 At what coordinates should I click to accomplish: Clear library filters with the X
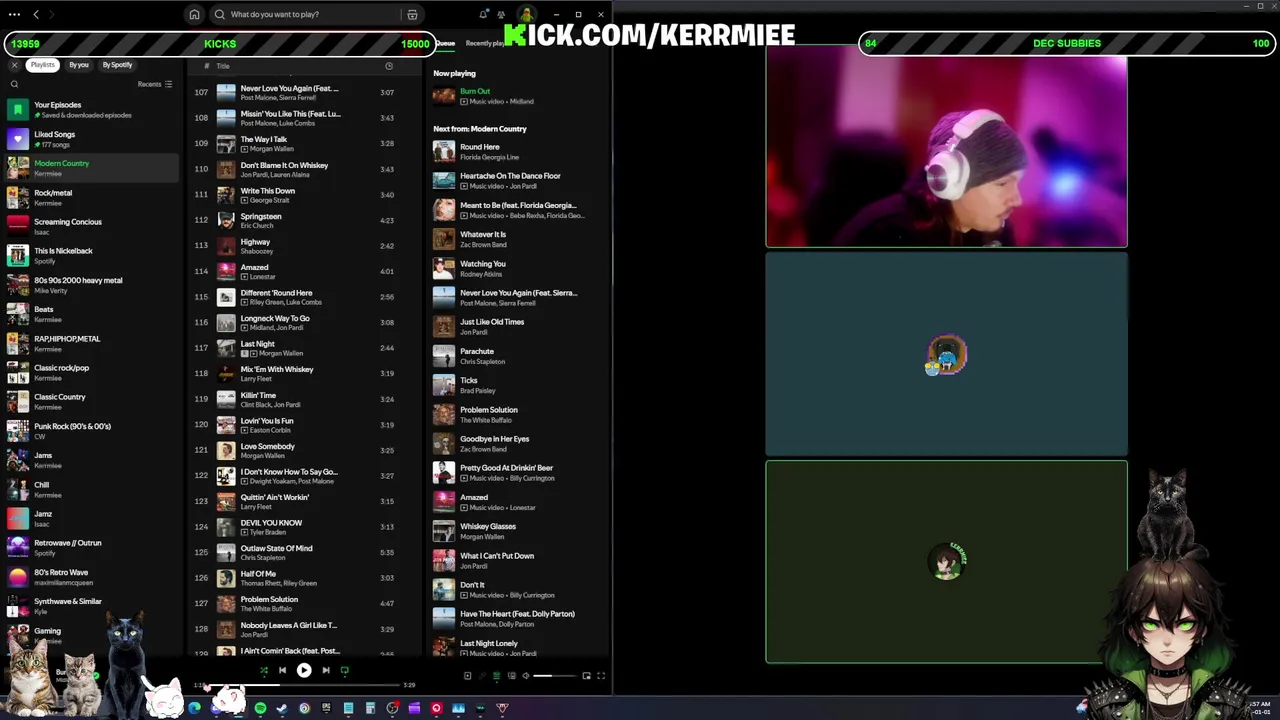[x=14, y=65]
